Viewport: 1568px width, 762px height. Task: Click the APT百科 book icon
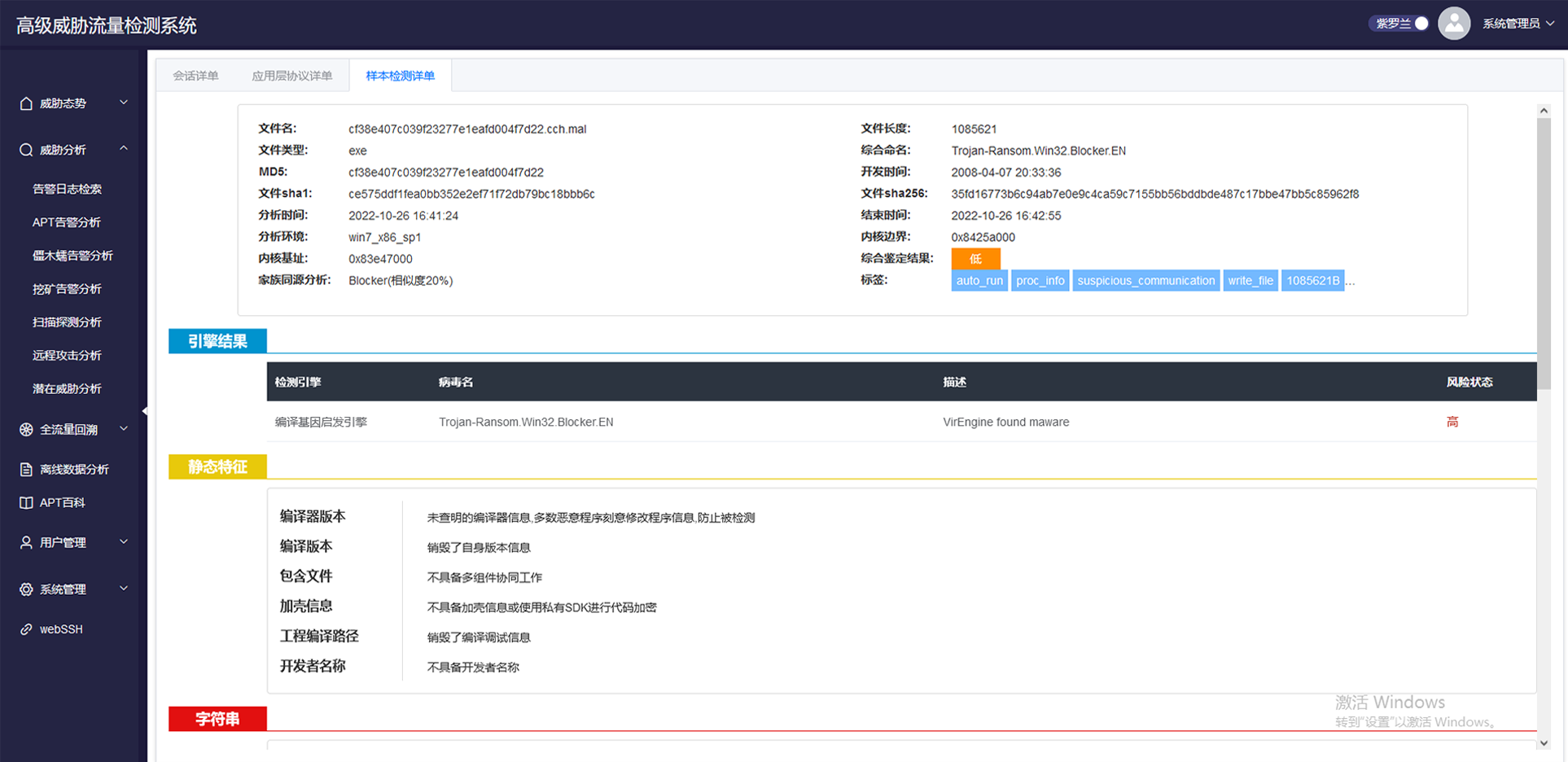pos(26,502)
